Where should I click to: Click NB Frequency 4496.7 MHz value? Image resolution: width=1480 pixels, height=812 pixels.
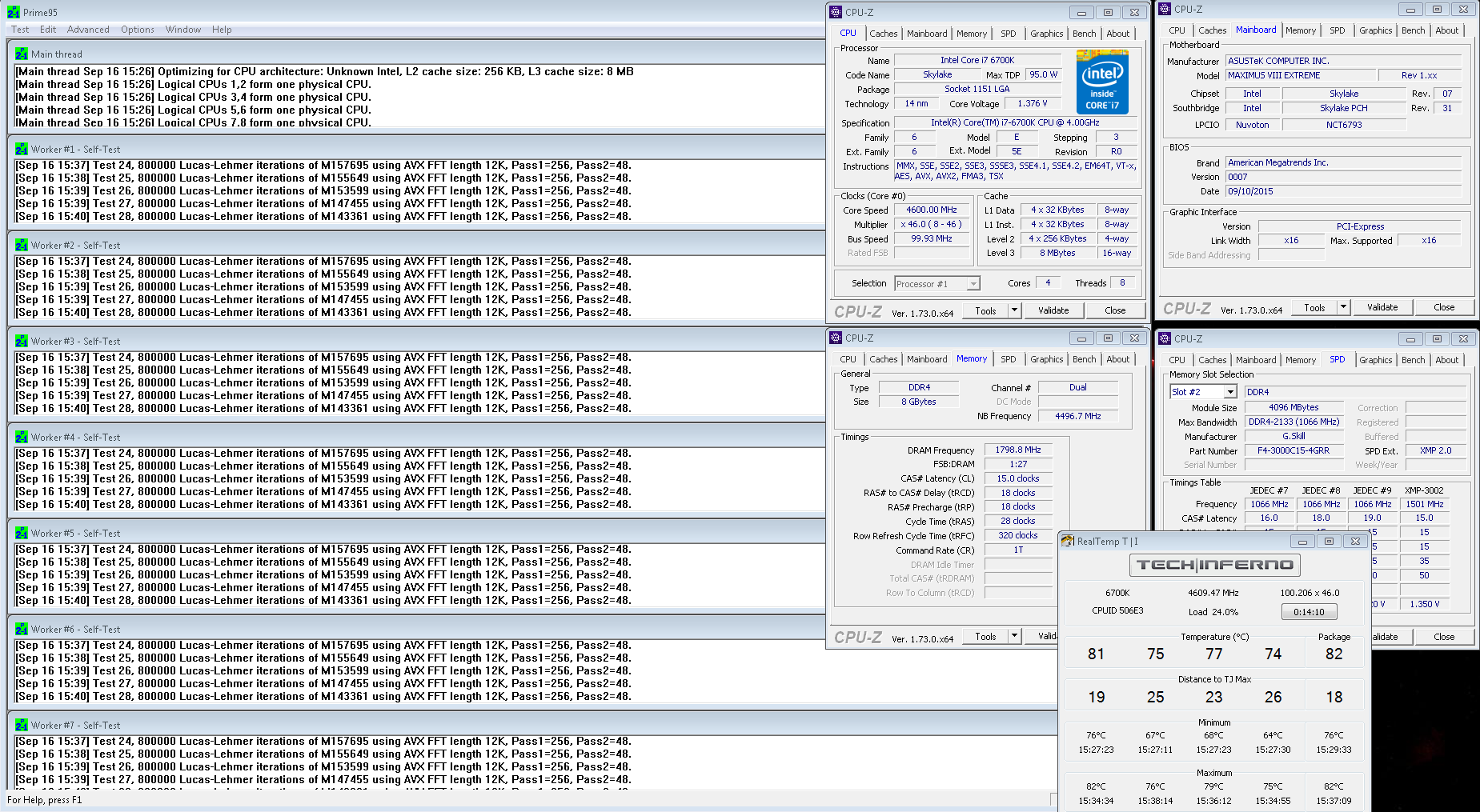tap(1078, 416)
